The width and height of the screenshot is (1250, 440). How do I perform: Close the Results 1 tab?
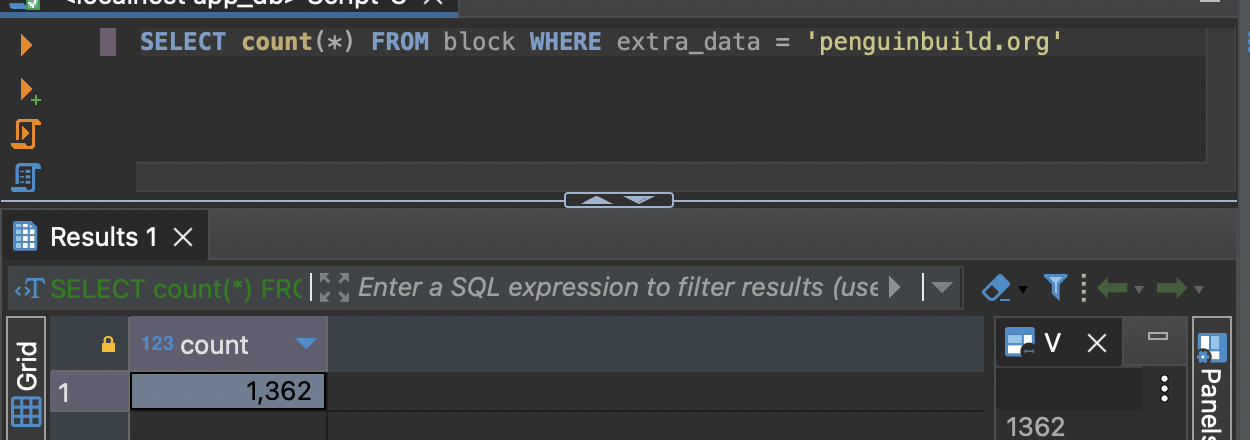[x=182, y=237]
